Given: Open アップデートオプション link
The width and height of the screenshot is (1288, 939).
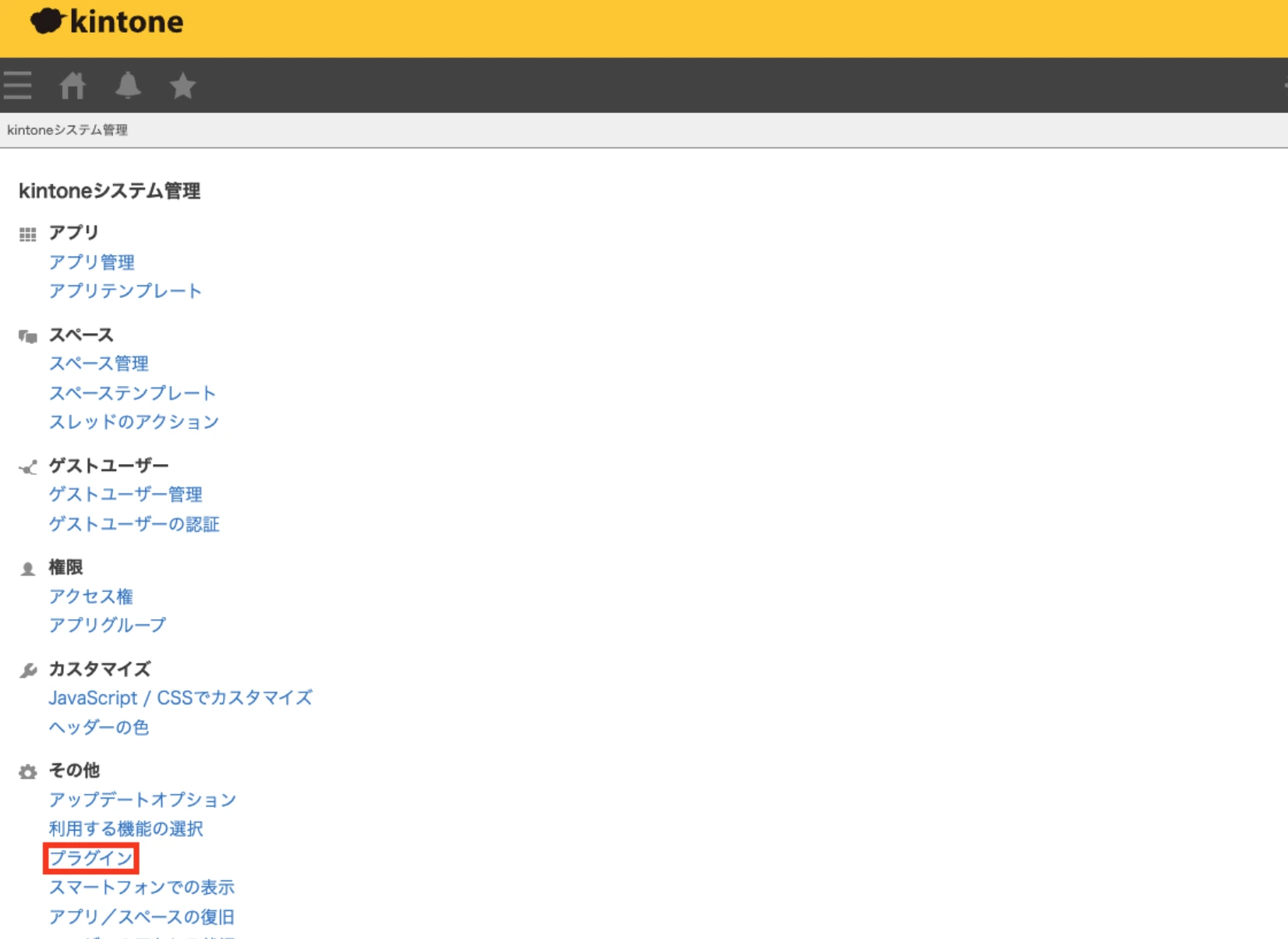Looking at the screenshot, I should point(143,800).
